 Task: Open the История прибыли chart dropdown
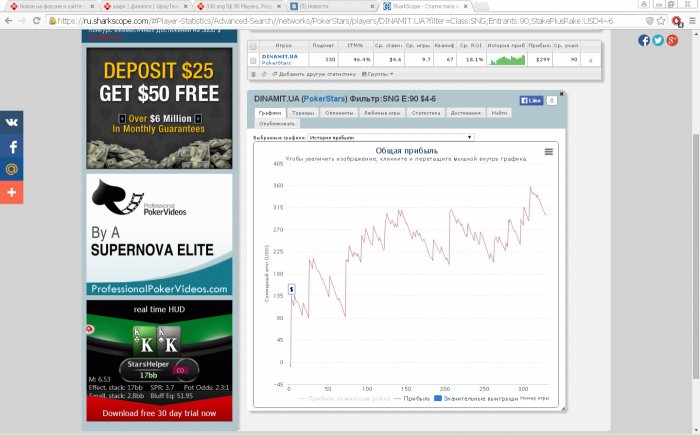pyautogui.click(x=391, y=137)
